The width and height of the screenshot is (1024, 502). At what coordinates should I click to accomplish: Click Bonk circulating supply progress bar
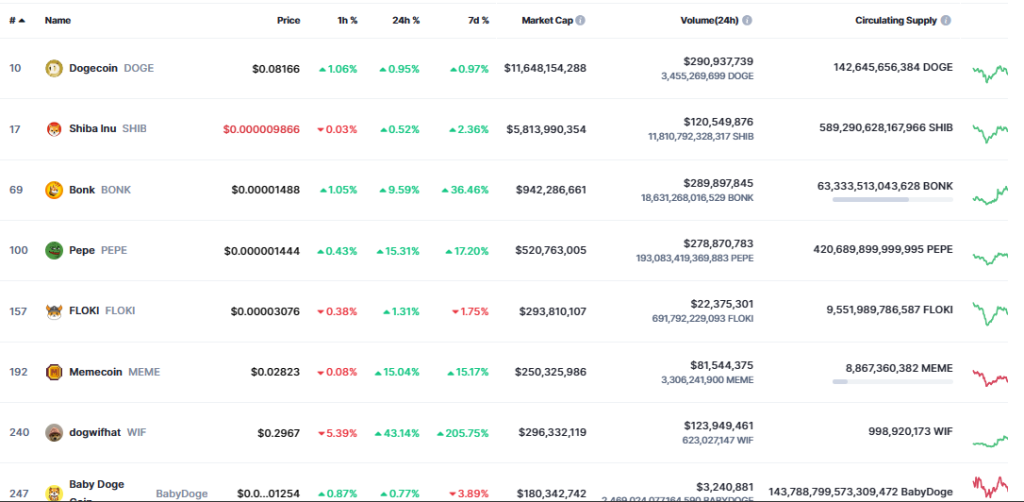click(x=892, y=200)
